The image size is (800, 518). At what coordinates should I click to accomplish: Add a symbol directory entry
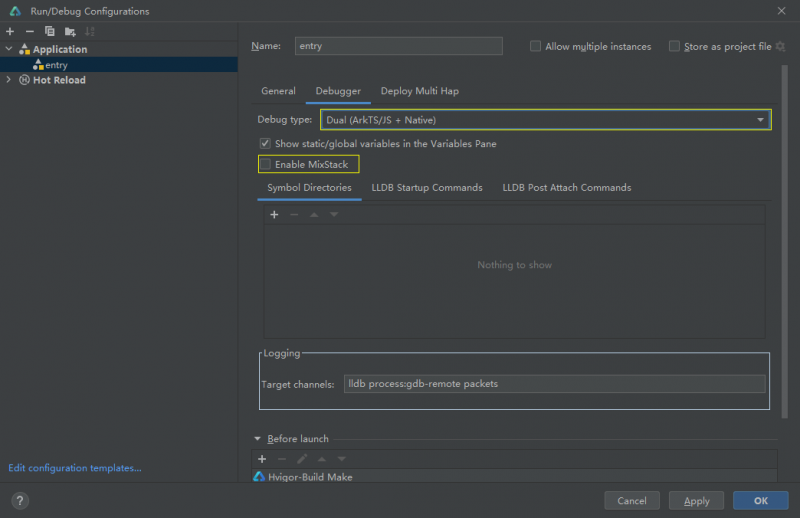(x=274, y=215)
